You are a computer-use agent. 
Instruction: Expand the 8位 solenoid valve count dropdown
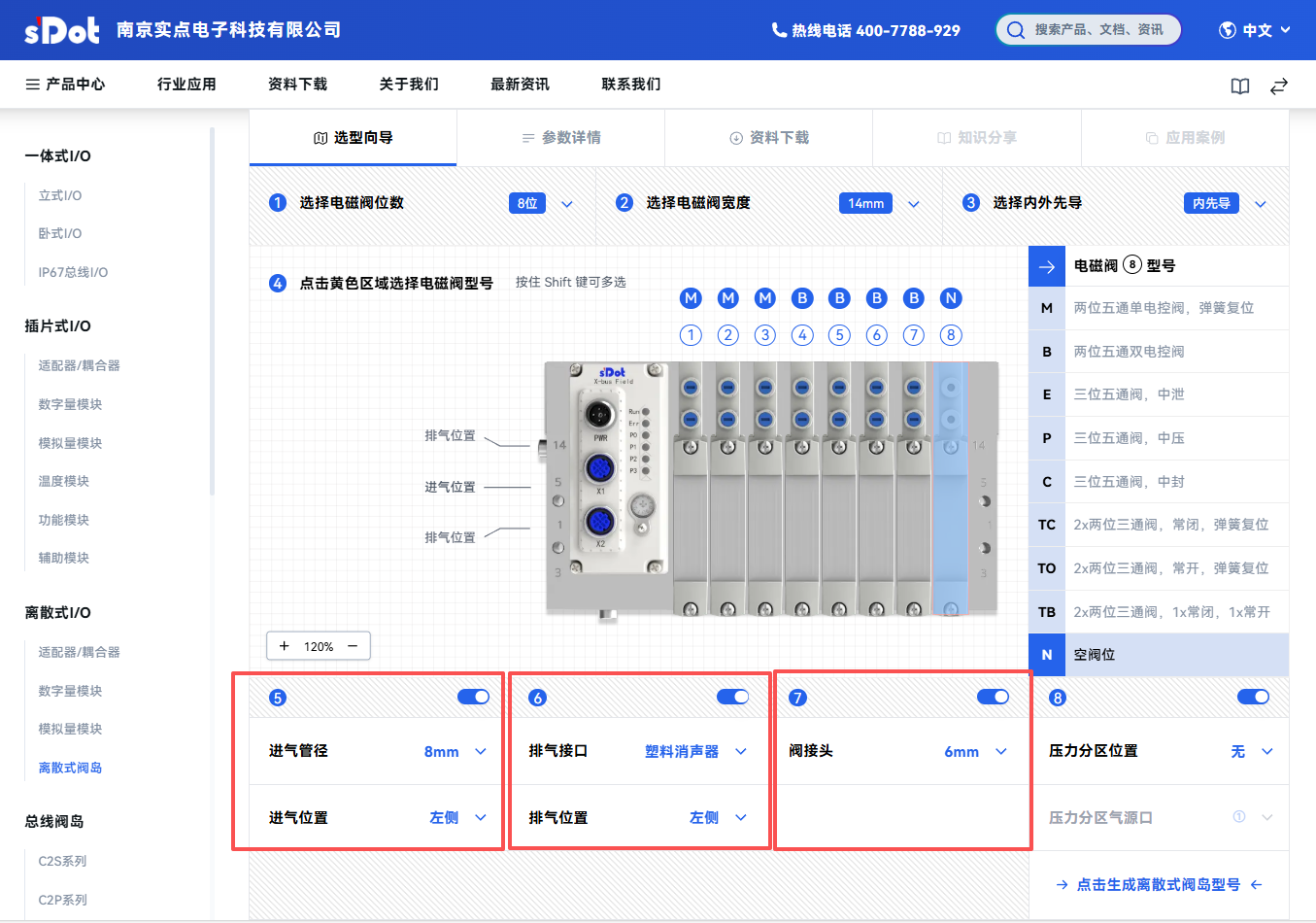pyautogui.click(x=567, y=204)
